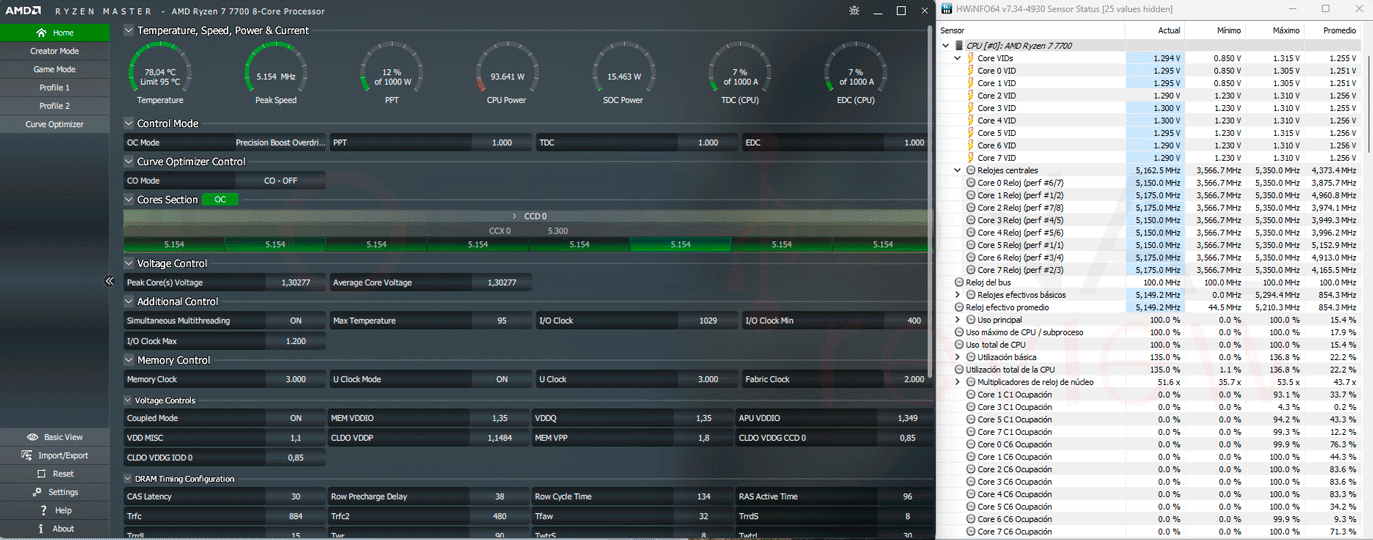Collapse the Control Mode section
This screenshot has height=540, width=1373.
pos(129,123)
